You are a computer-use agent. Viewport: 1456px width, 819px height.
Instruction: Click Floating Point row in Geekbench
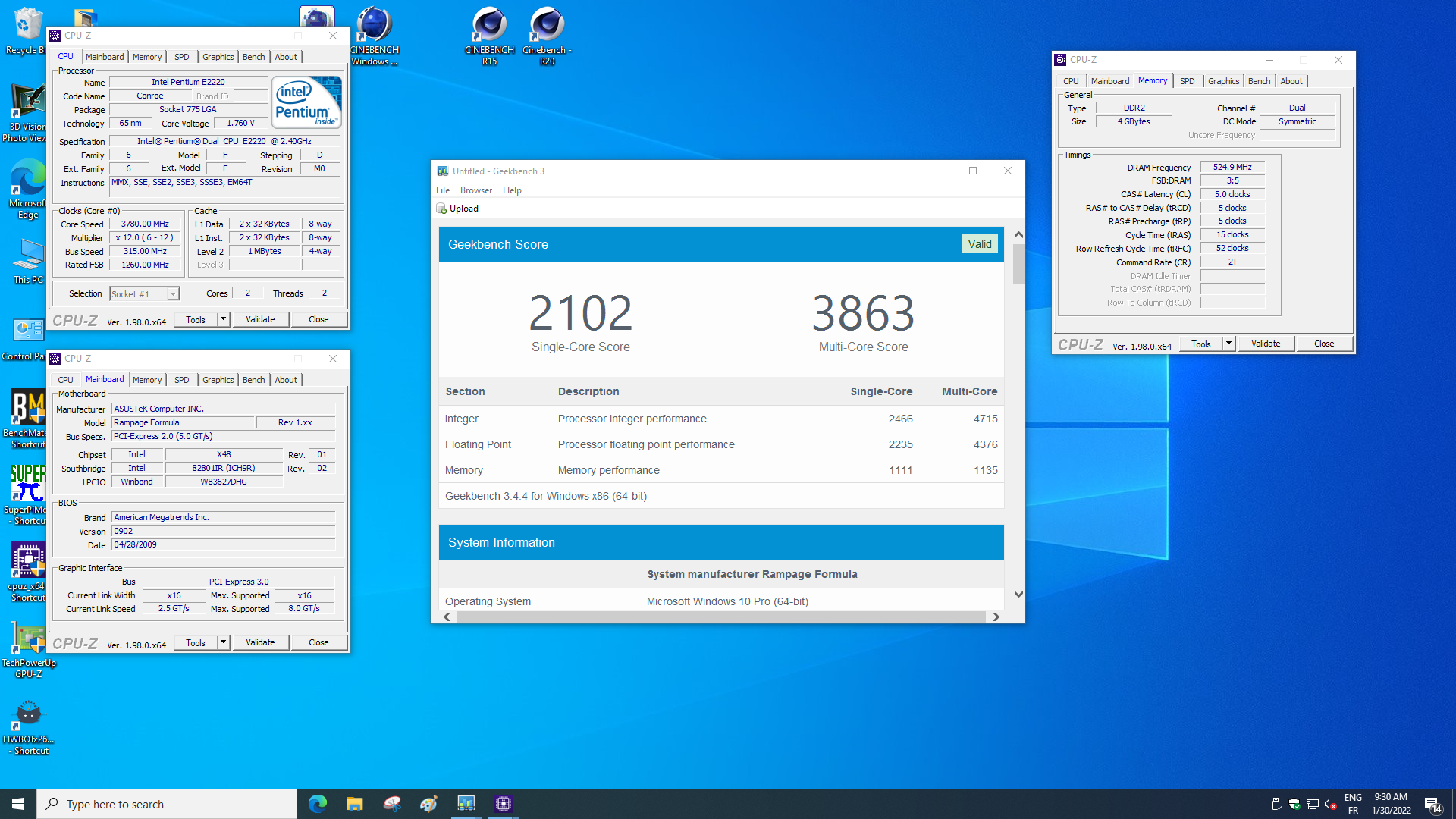click(721, 444)
